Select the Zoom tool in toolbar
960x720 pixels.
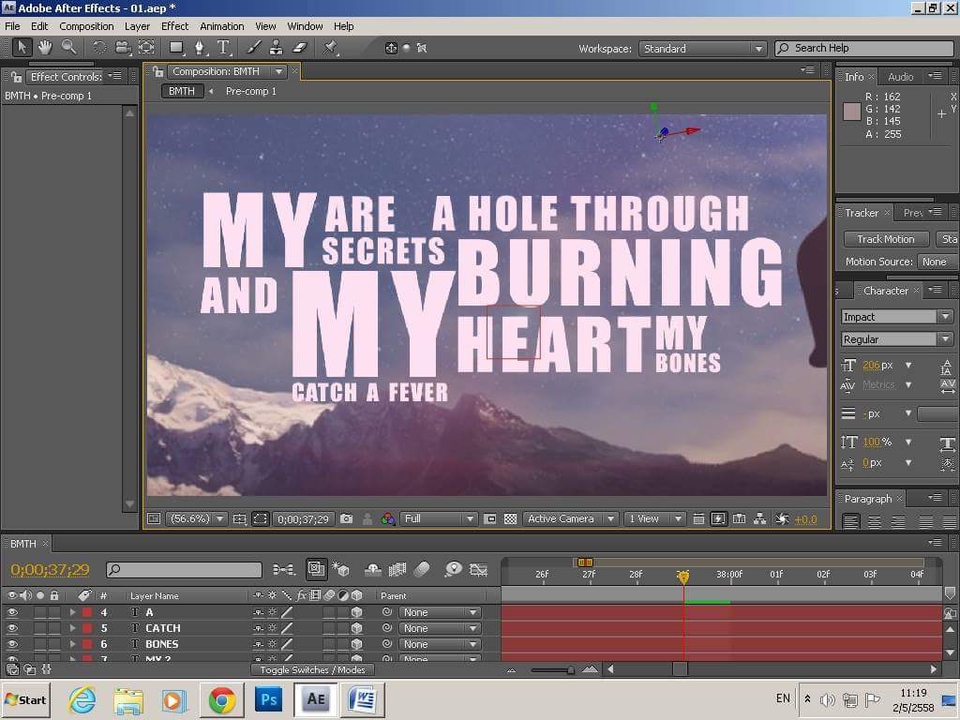tap(68, 47)
